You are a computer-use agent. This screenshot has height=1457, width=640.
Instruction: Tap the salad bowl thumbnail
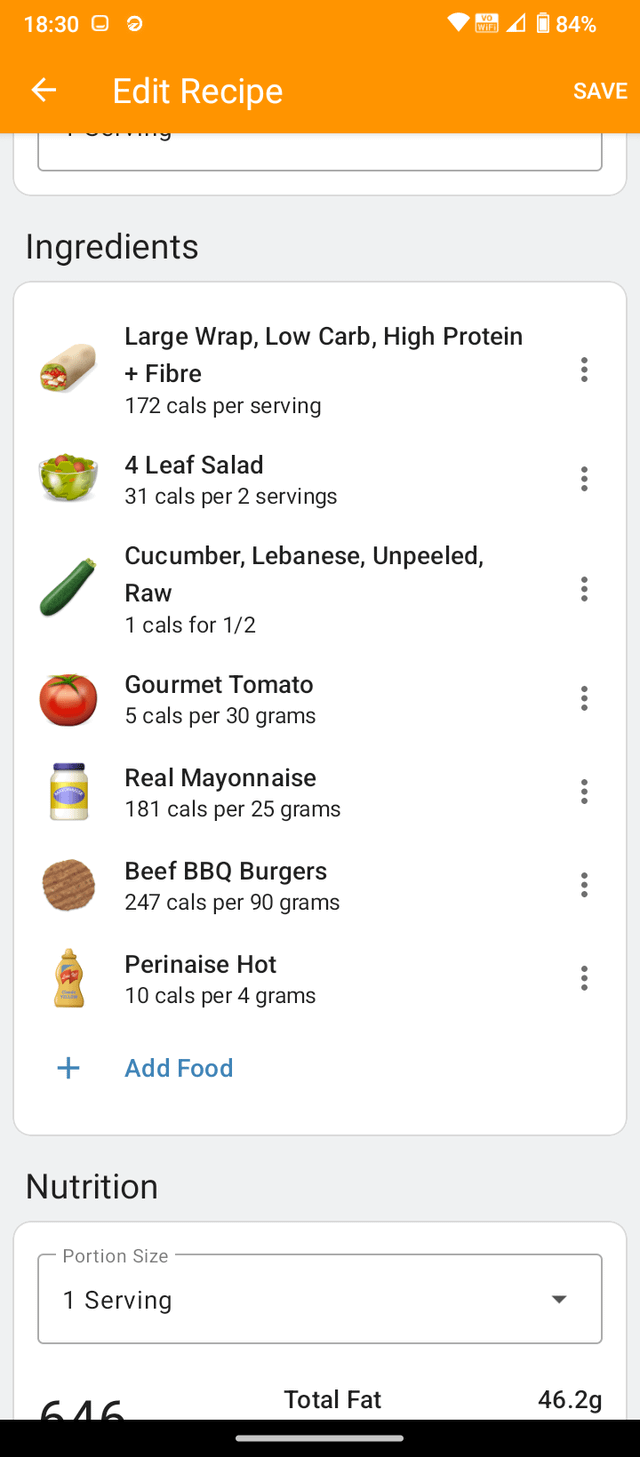(68, 479)
